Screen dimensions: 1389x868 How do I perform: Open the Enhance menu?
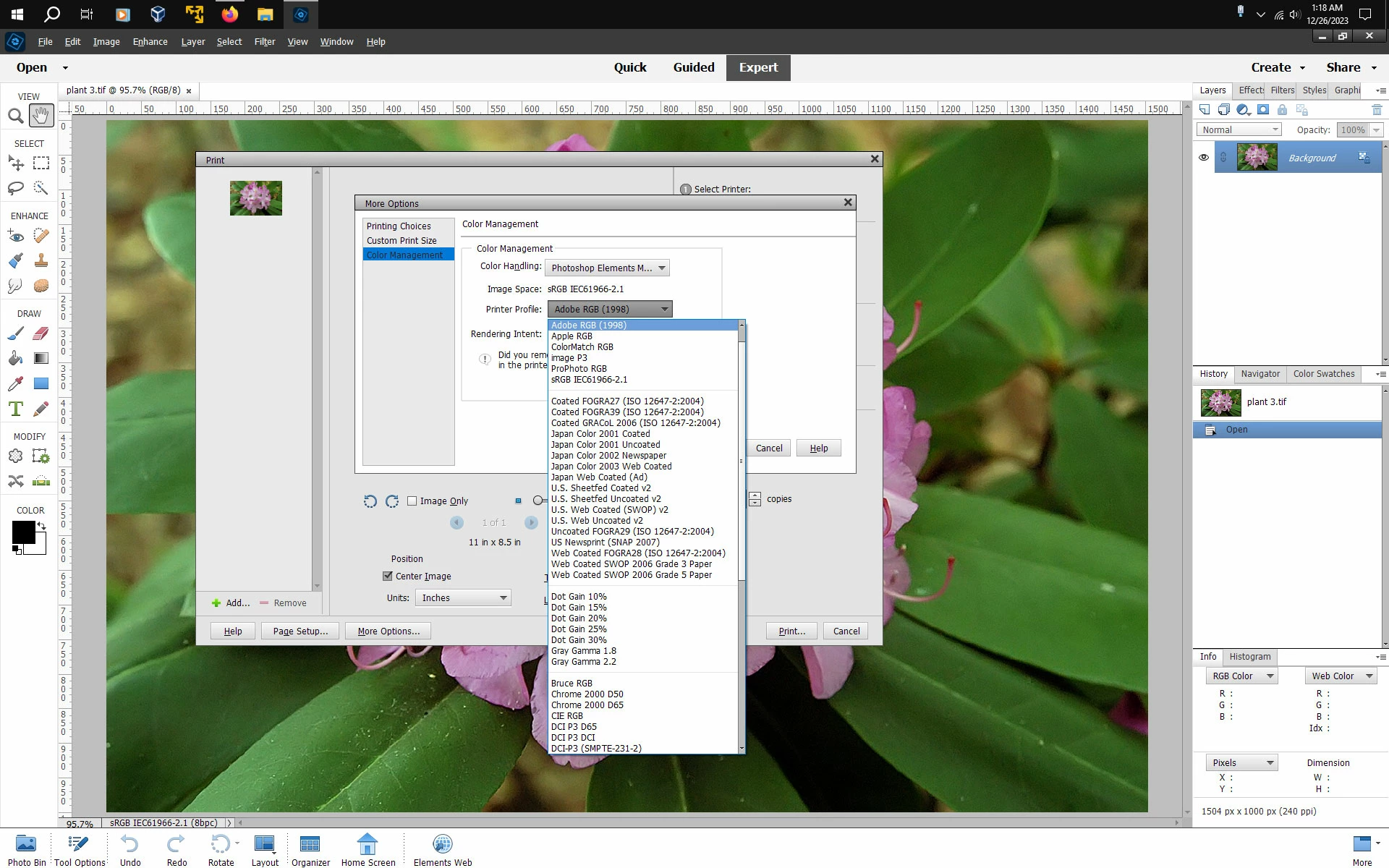(x=150, y=42)
